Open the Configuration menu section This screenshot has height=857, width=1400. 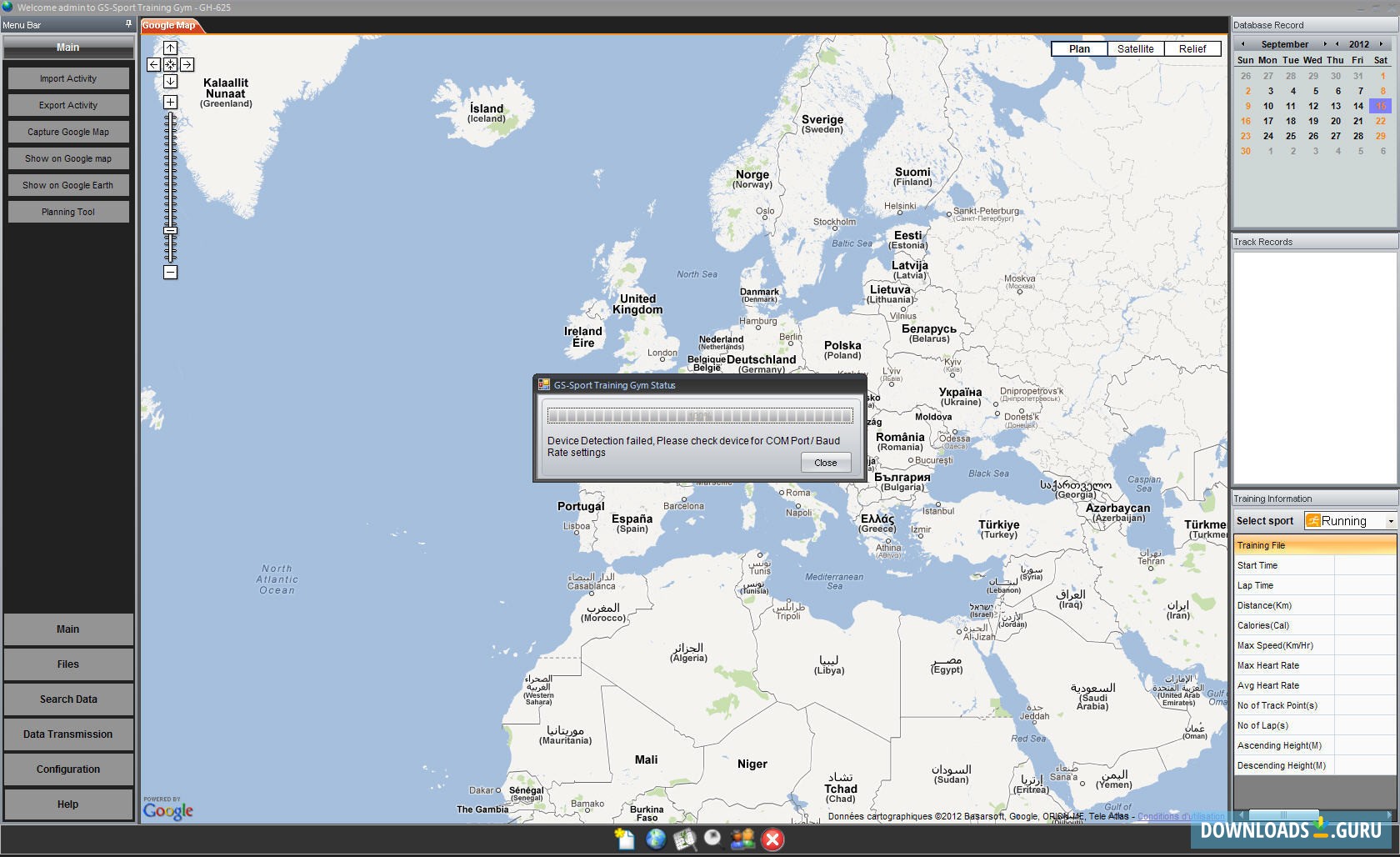[x=68, y=769]
